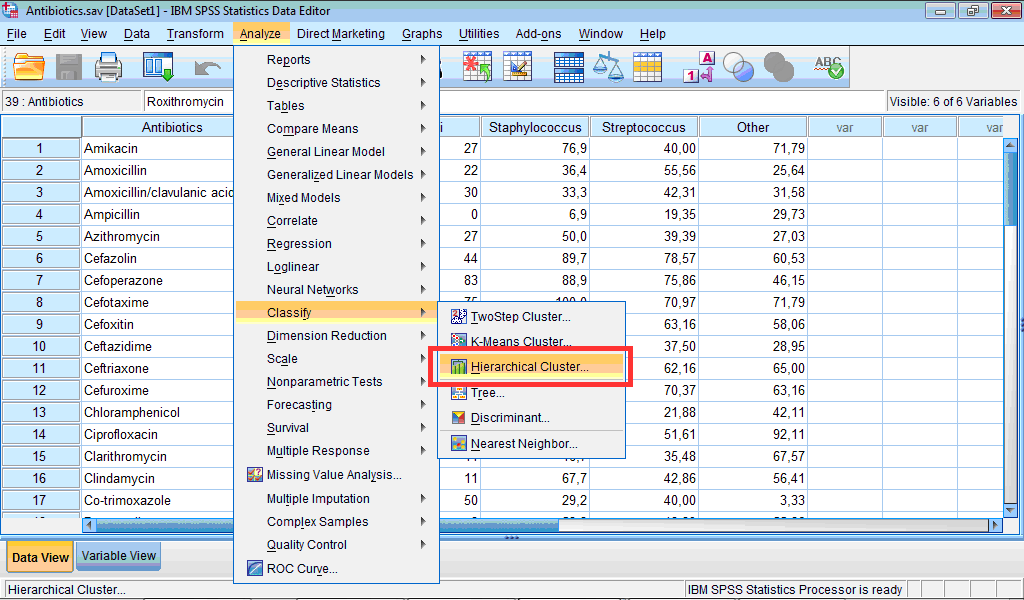The image size is (1024, 600).
Task: Click the Tree icon in the Classify submenu
Action: point(458,393)
